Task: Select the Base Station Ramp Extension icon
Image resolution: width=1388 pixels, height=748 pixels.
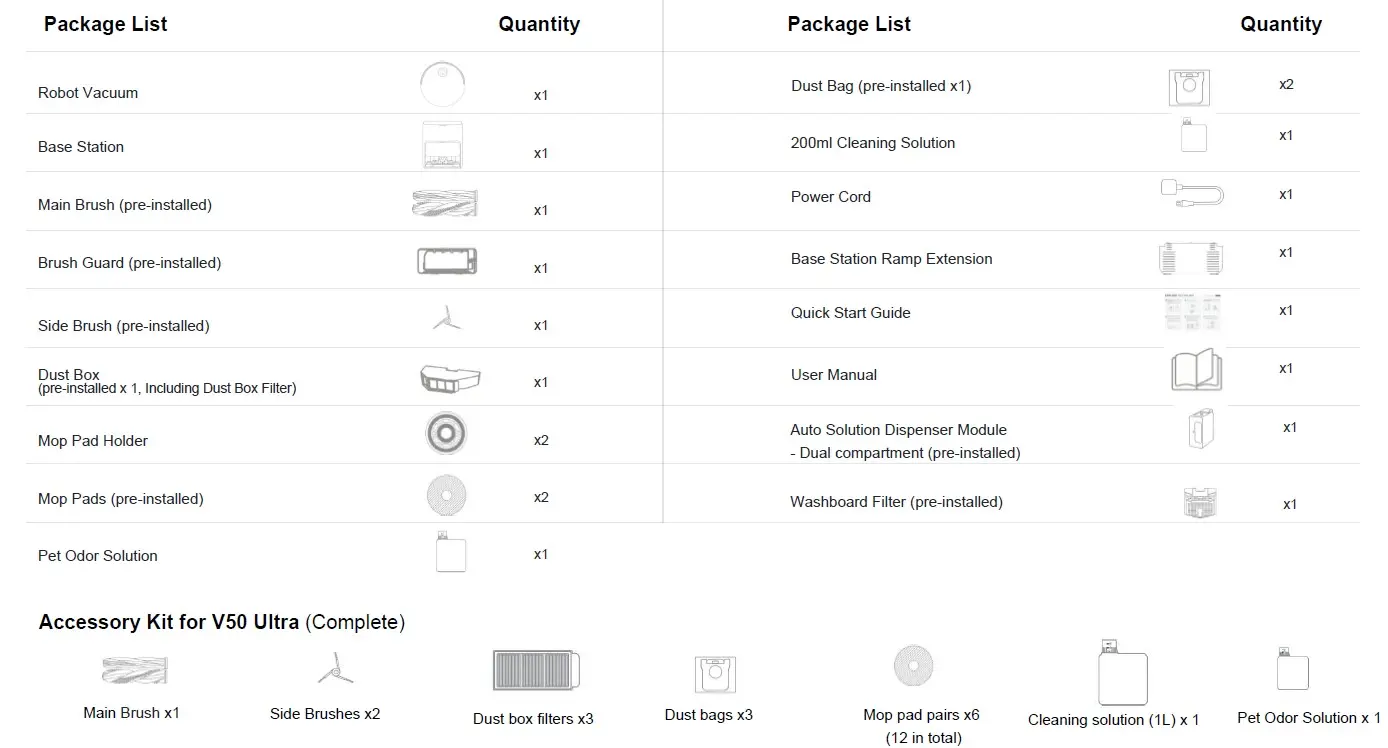Action: click(1191, 257)
